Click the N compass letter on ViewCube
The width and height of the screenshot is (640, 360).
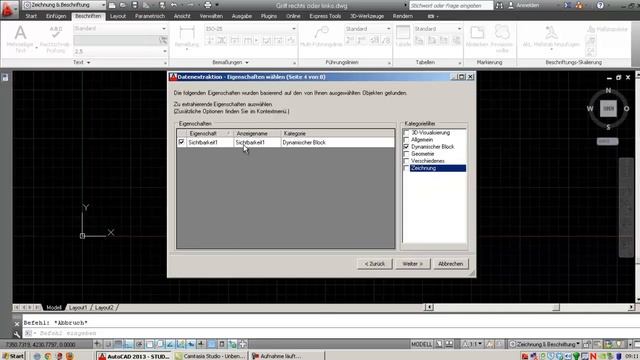pyautogui.click(x=608, y=91)
